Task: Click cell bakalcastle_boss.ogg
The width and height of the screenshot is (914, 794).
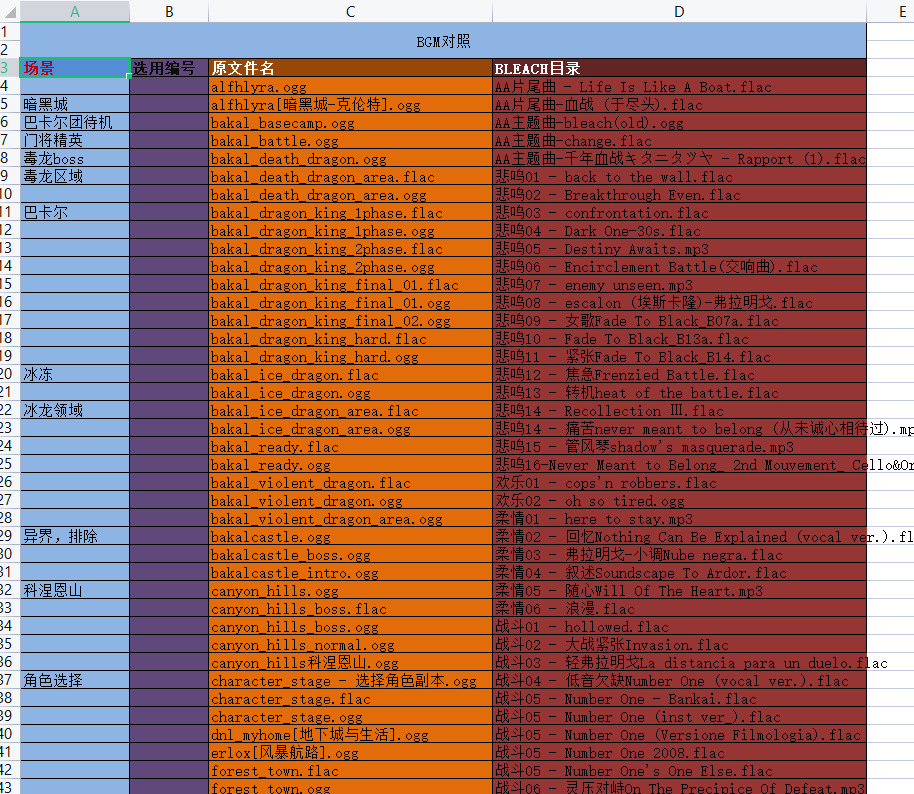Action: click(350, 554)
